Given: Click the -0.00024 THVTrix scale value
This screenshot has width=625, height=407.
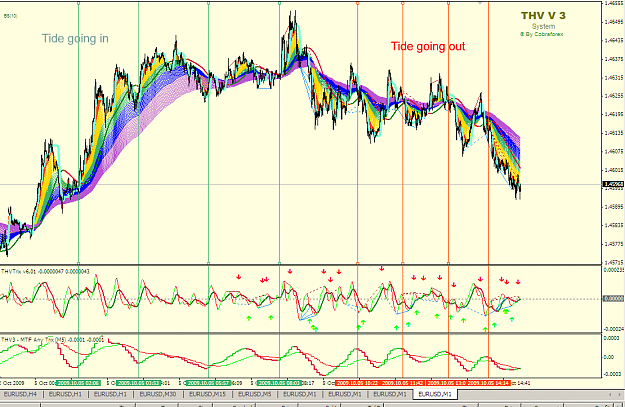Looking at the screenshot, I should point(613,329).
